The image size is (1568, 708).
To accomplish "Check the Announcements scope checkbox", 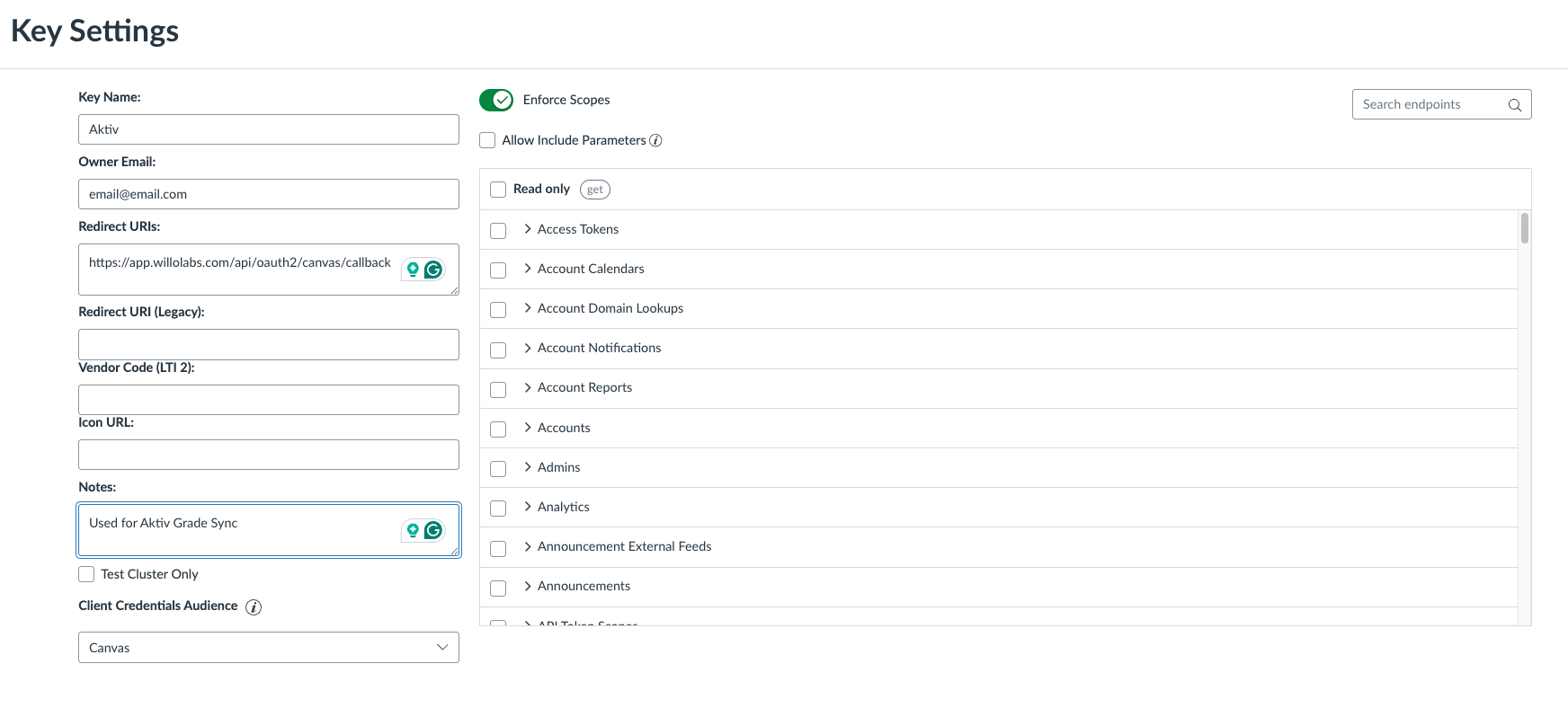I will 498,589.
